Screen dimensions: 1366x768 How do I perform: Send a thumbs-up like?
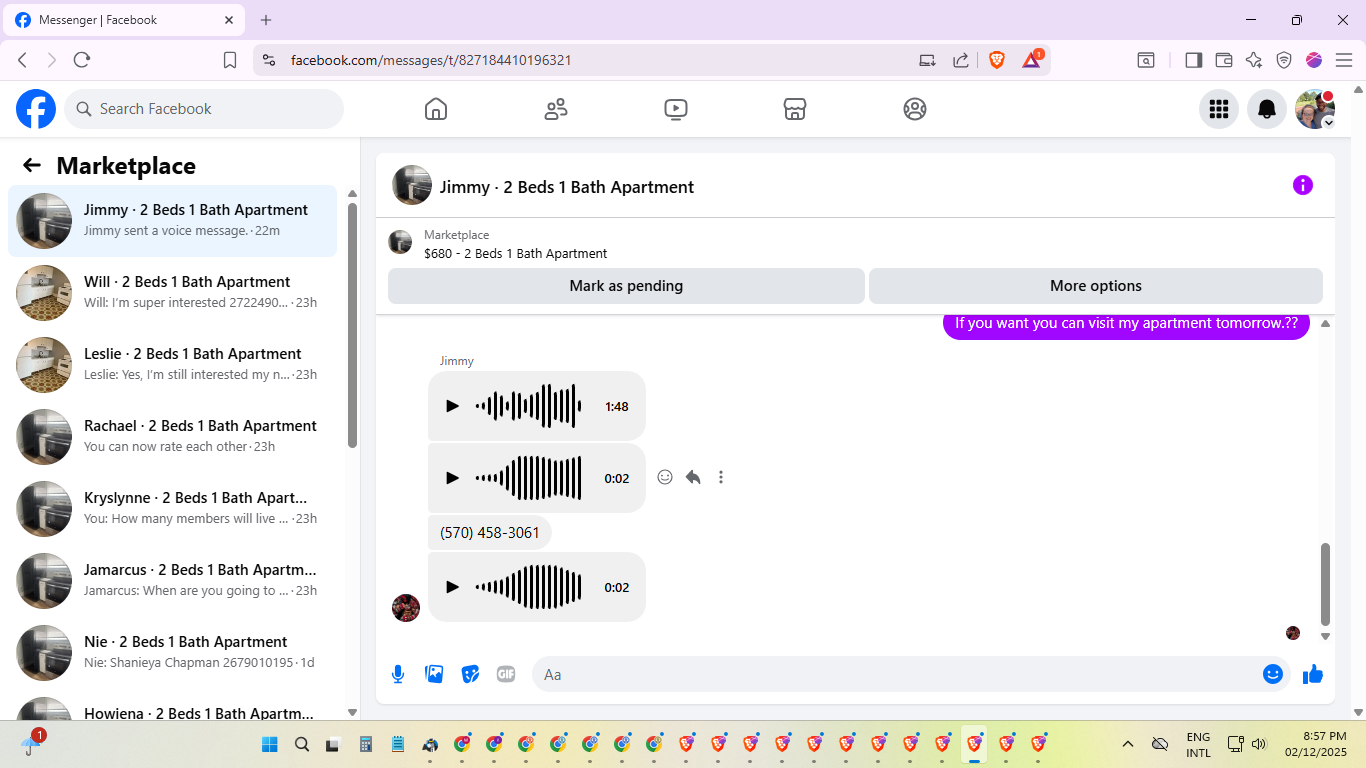point(1313,674)
